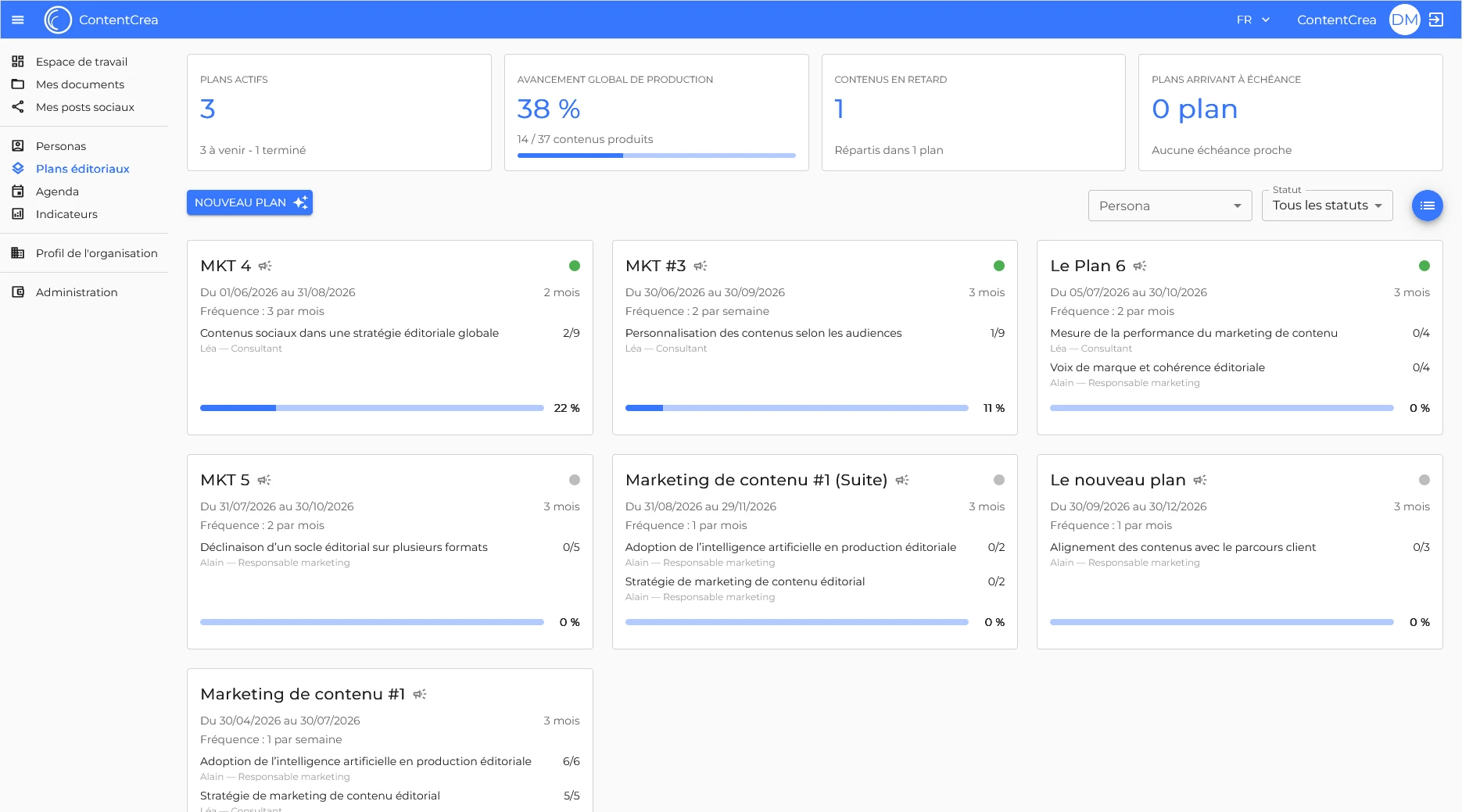The width and height of the screenshot is (1462, 812).
Task: Open the Le Plan 6 title
Action: (x=1088, y=266)
